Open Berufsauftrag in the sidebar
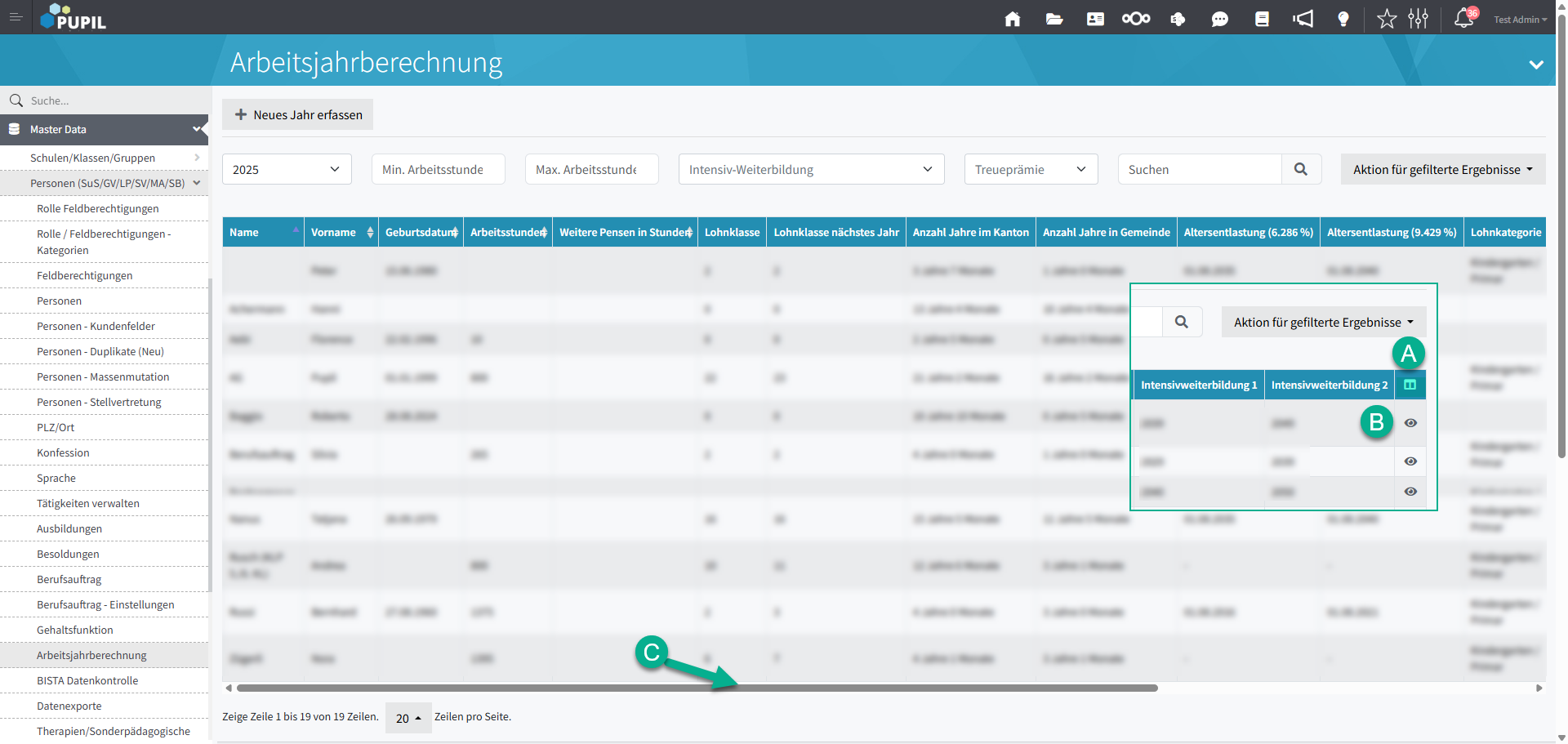Image resolution: width=1568 pixels, height=744 pixels. click(x=69, y=579)
